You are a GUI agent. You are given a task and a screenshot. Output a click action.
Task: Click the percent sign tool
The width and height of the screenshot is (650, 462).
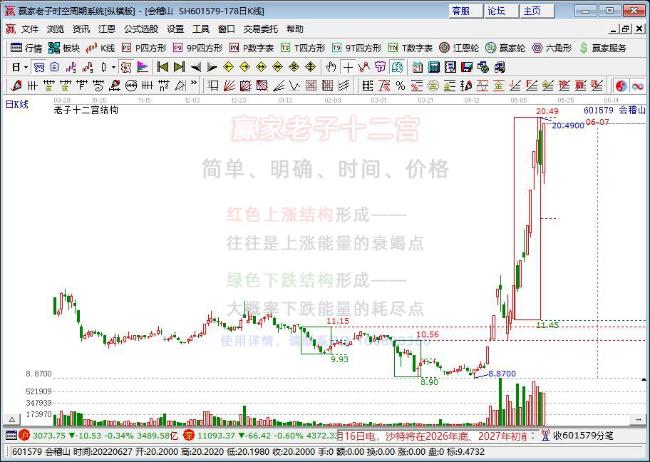[400, 86]
